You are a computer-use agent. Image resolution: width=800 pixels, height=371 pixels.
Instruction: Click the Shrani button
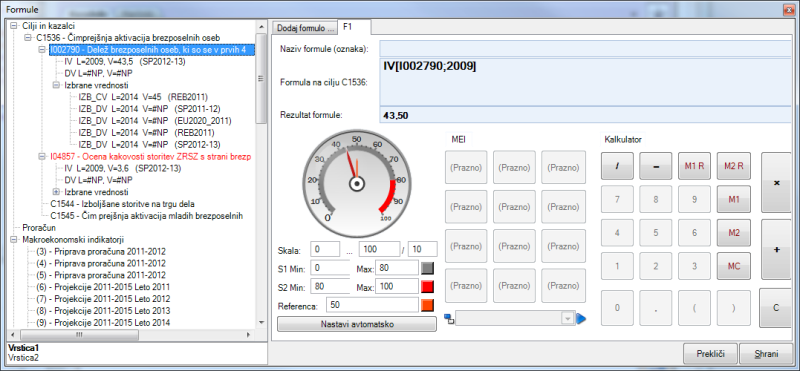pyautogui.click(x=766, y=354)
